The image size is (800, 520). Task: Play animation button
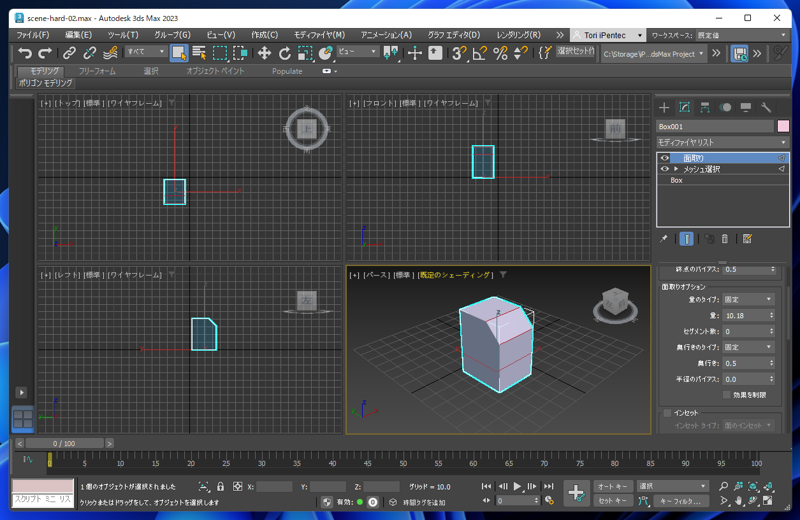[x=517, y=486]
